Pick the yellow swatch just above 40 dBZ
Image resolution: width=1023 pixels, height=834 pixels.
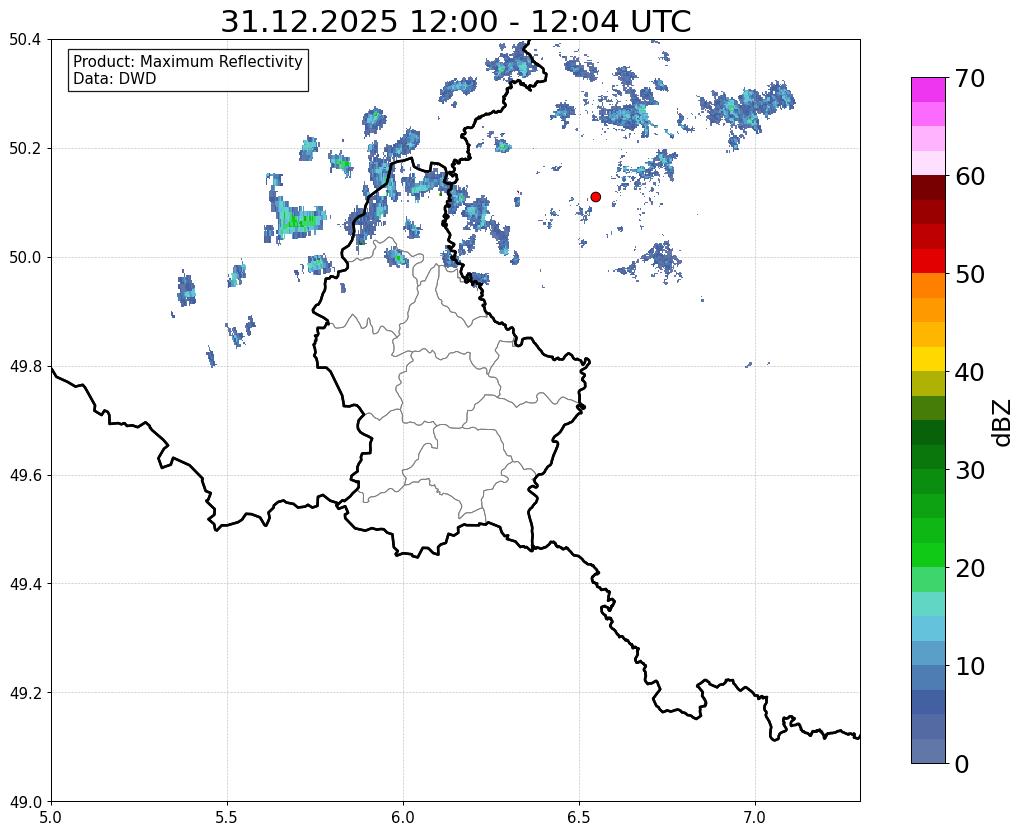click(x=928, y=359)
